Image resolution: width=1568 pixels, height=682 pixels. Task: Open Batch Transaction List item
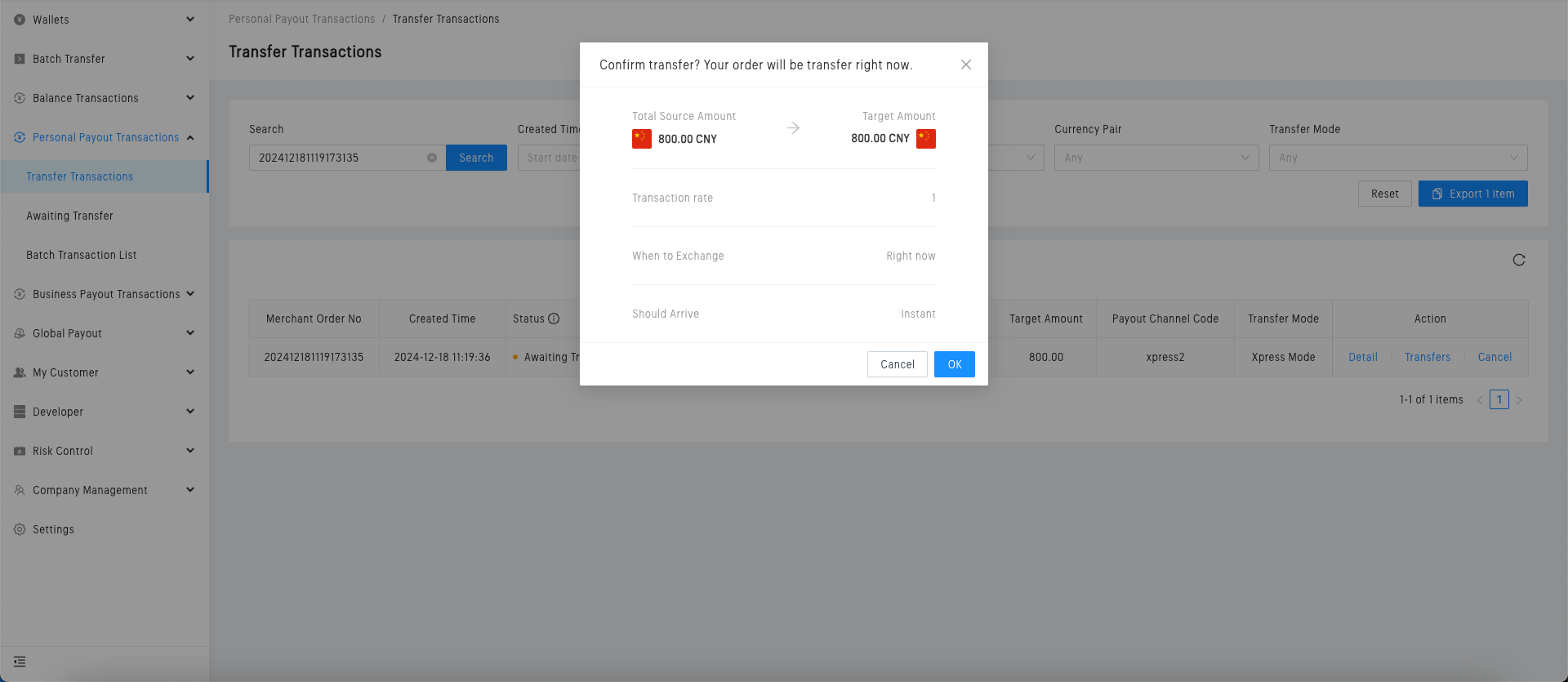click(82, 255)
